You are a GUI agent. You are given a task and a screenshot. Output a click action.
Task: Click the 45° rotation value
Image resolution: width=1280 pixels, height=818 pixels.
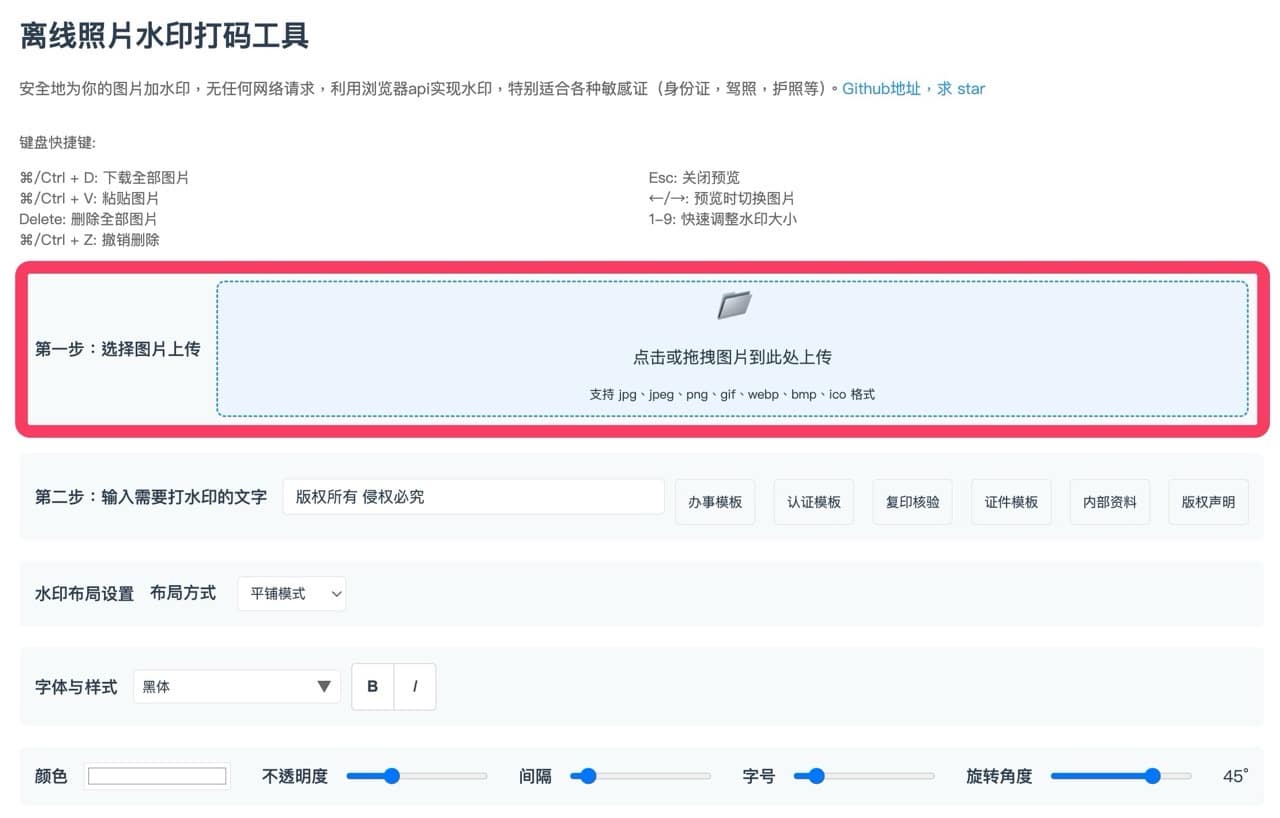click(1236, 776)
